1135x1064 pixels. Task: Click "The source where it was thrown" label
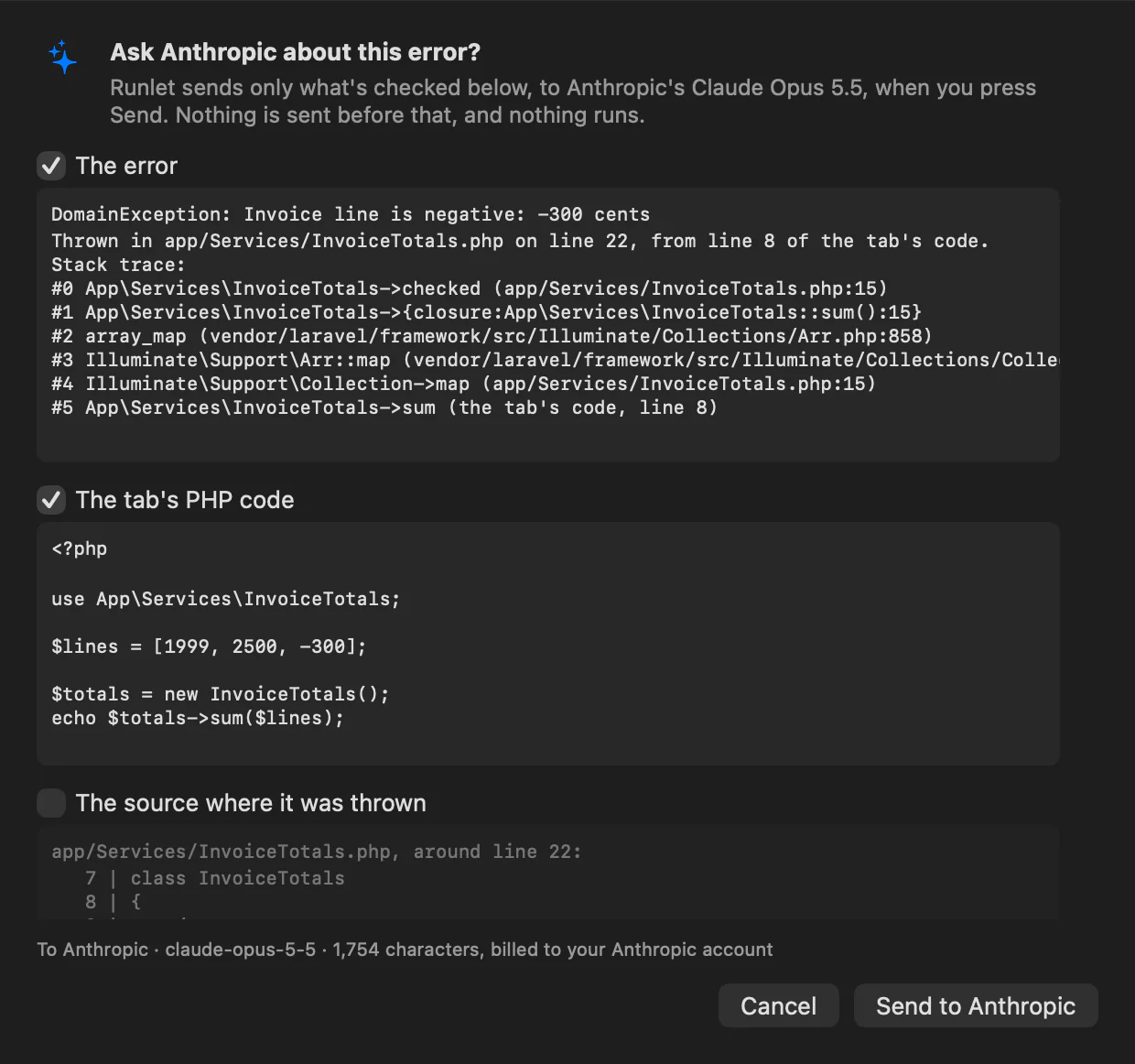click(x=251, y=803)
